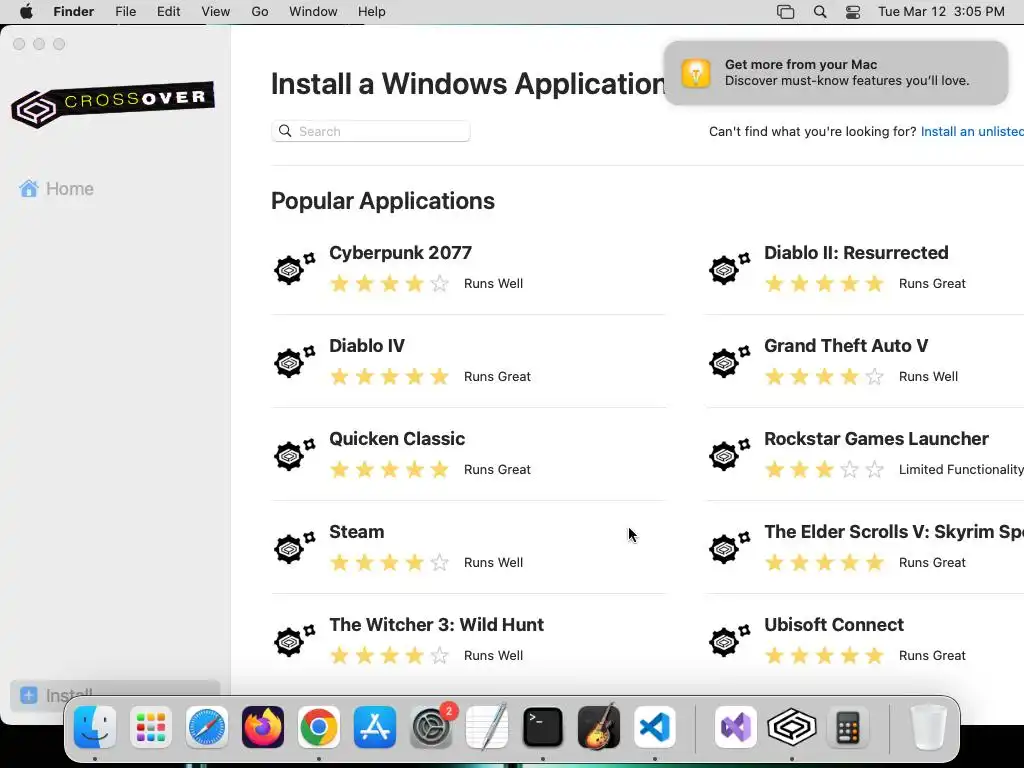
Task: Launch Safari from the Dock
Action: (x=207, y=727)
